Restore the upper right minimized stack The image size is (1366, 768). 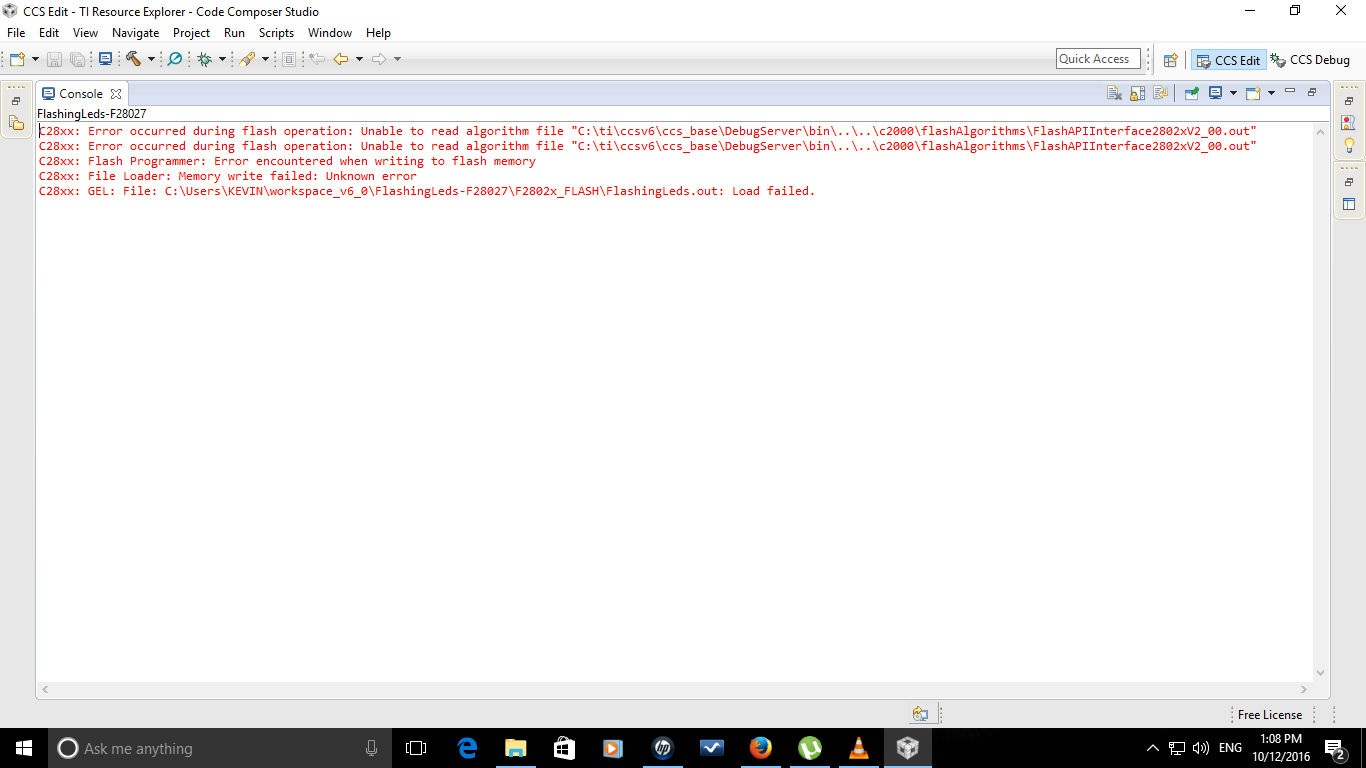coord(1349,101)
